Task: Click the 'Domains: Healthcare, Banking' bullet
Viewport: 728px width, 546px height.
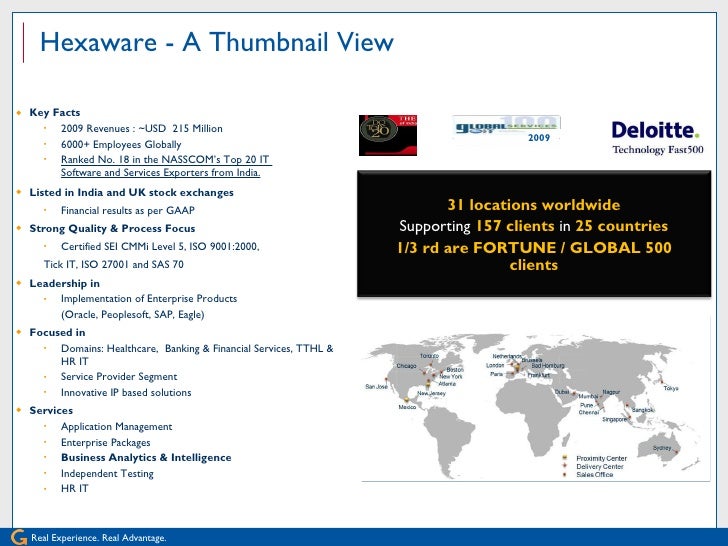Action: pyautogui.click(x=197, y=355)
